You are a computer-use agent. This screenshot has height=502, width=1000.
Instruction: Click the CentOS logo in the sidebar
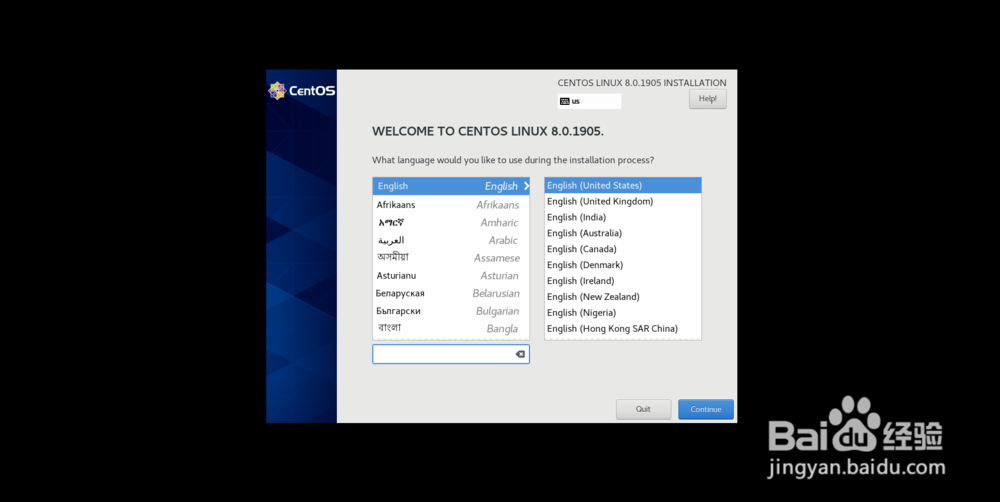coord(301,91)
